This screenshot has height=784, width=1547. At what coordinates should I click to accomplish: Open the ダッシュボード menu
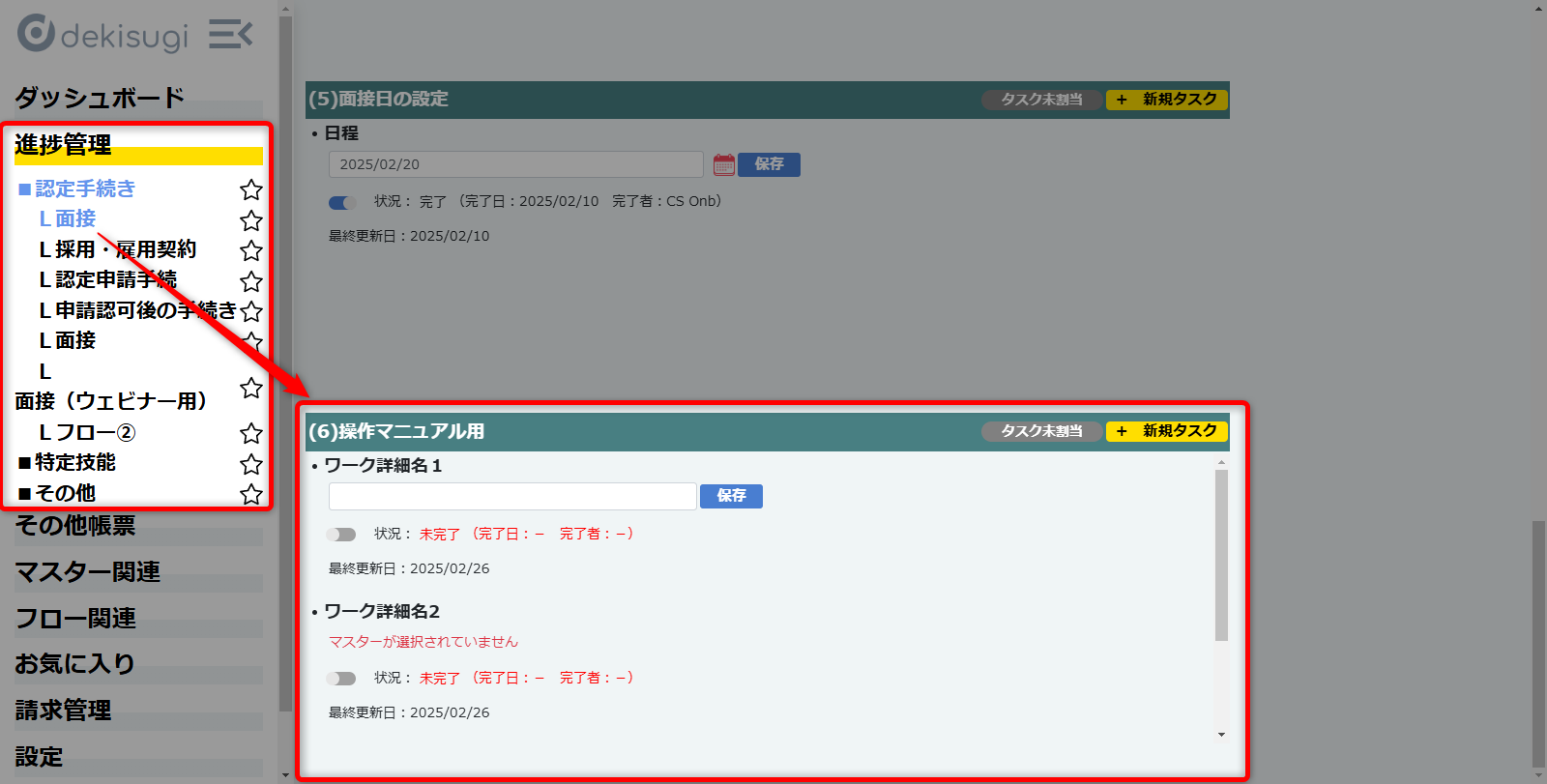tap(99, 98)
